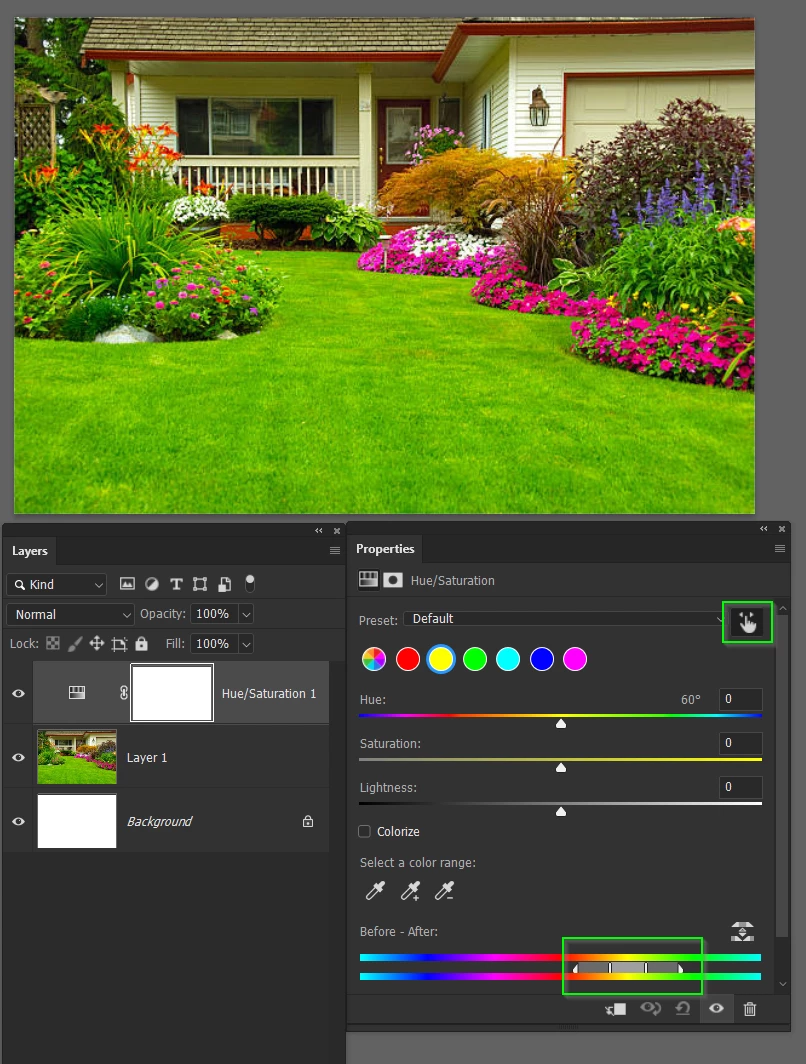Hide the Hue/Saturation 1 layer
This screenshot has height=1064, width=806.
coord(18,694)
